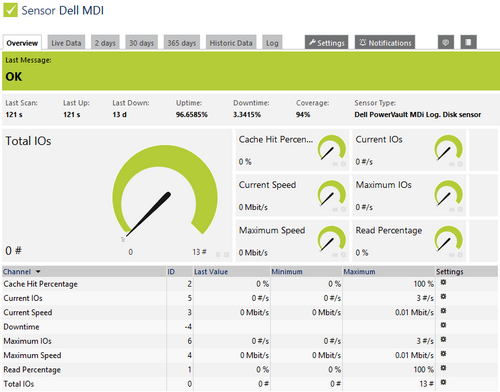
Task: Switch to the Log tab
Action: (272, 43)
